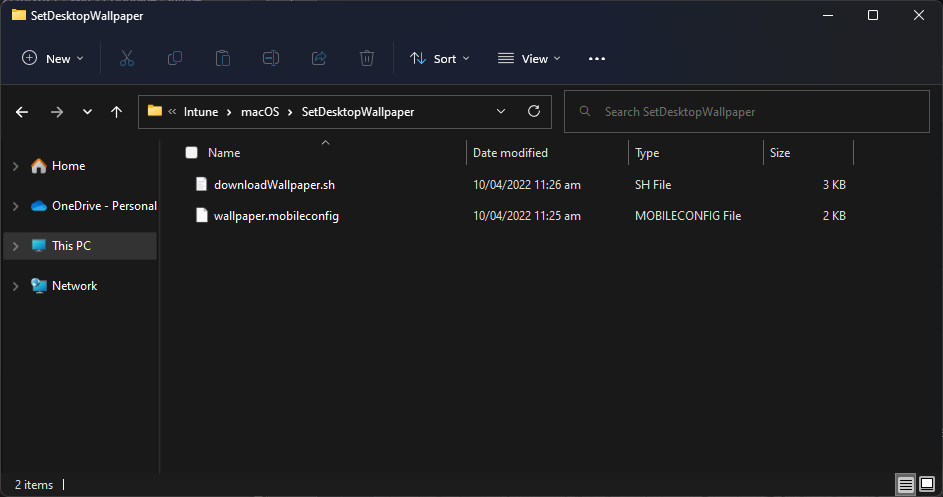Minimize the SetDesktopWallpaper window

[828, 15]
